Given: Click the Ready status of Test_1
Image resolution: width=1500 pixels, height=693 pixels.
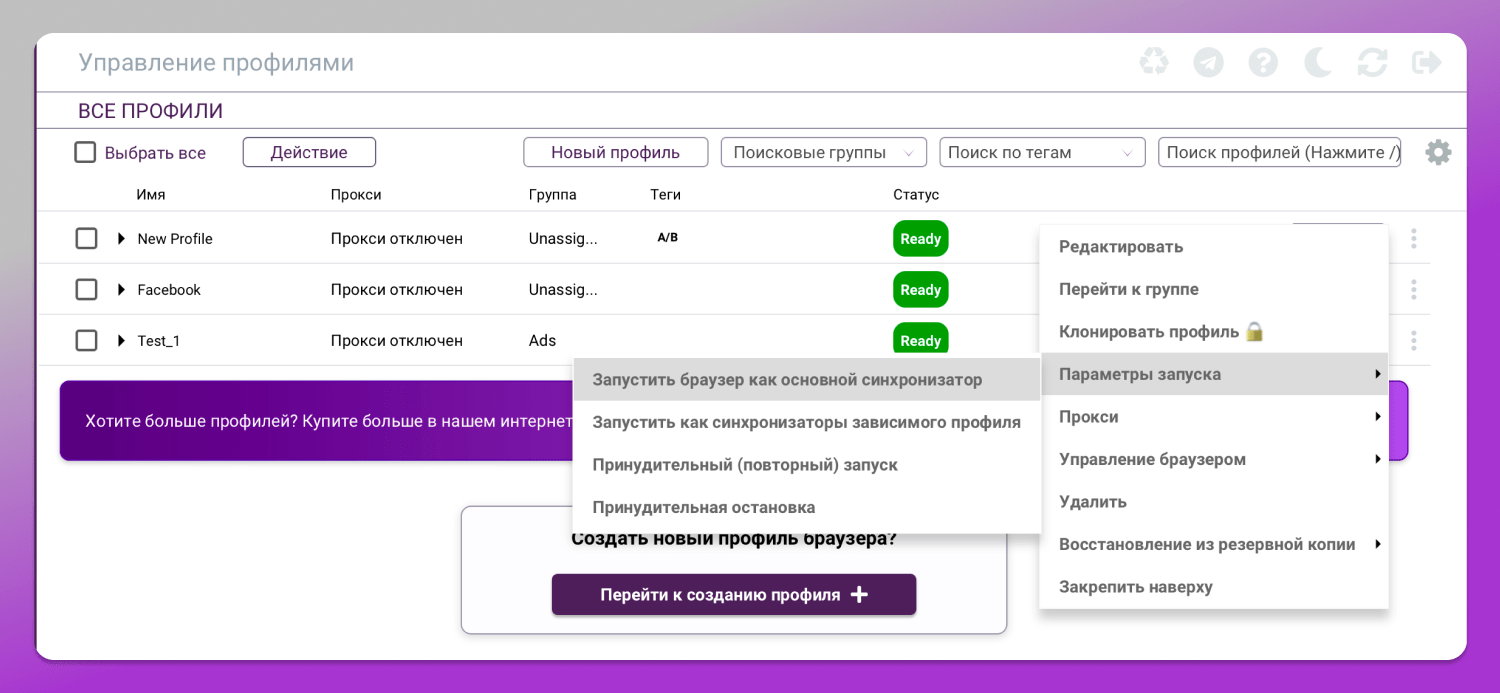Looking at the screenshot, I should (x=920, y=340).
